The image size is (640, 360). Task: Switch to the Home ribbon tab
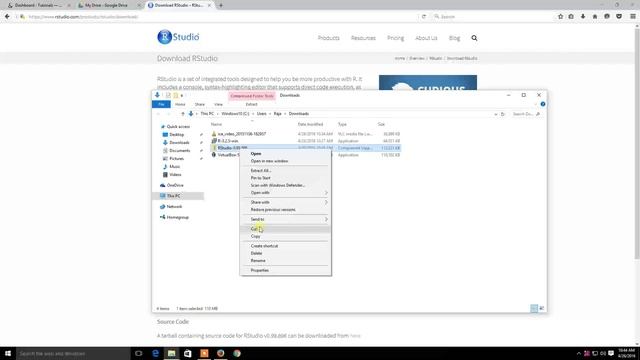click(x=180, y=104)
